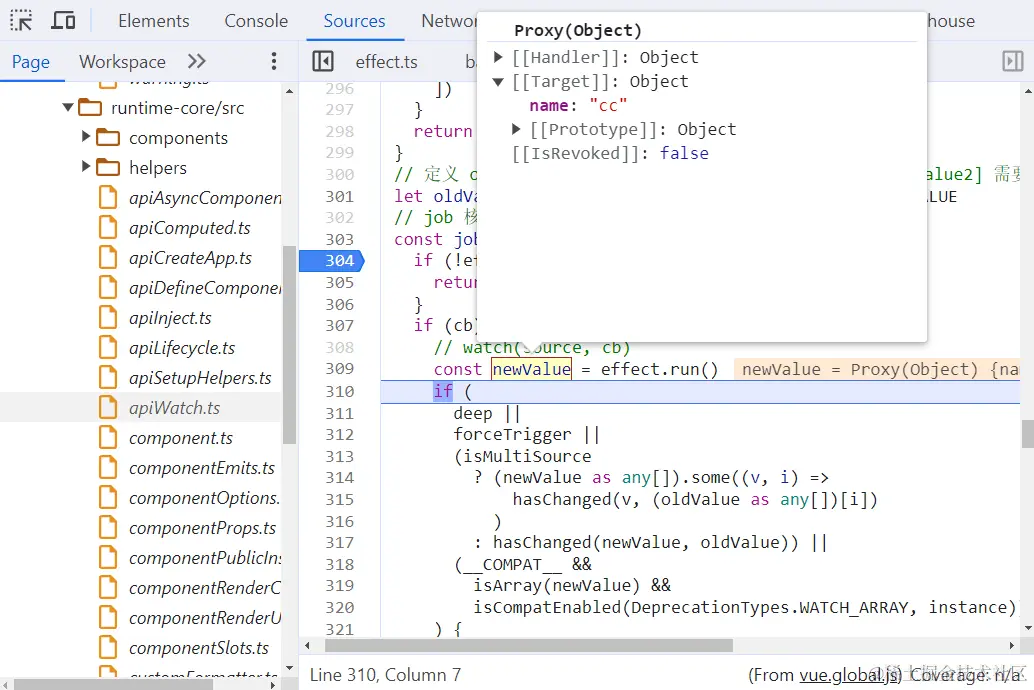The width and height of the screenshot is (1034, 690).
Task: Toggle the file navigator sidebar icon
Action: click(323, 61)
